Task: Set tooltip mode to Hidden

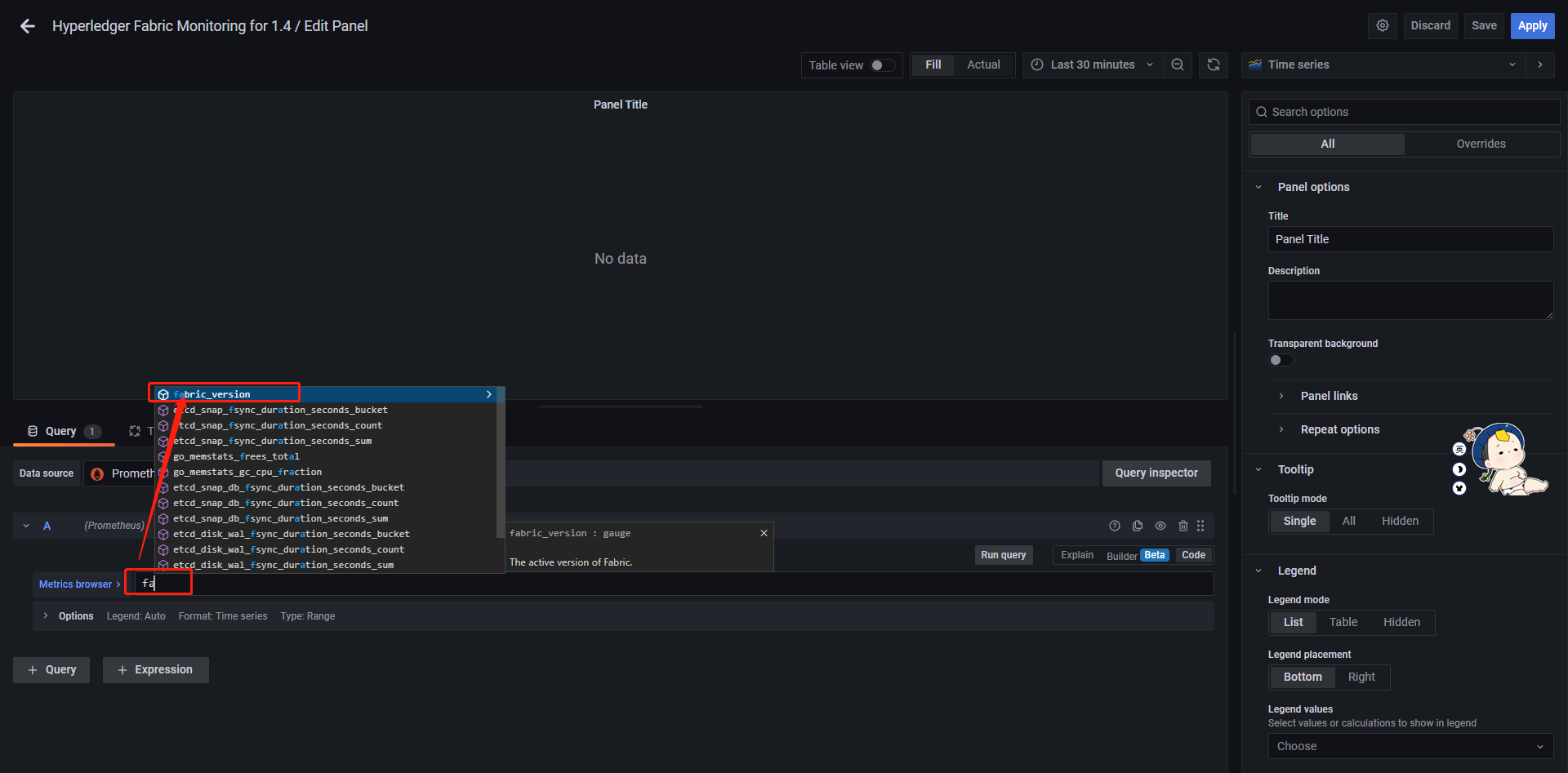Action: [x=1400, y=521]
